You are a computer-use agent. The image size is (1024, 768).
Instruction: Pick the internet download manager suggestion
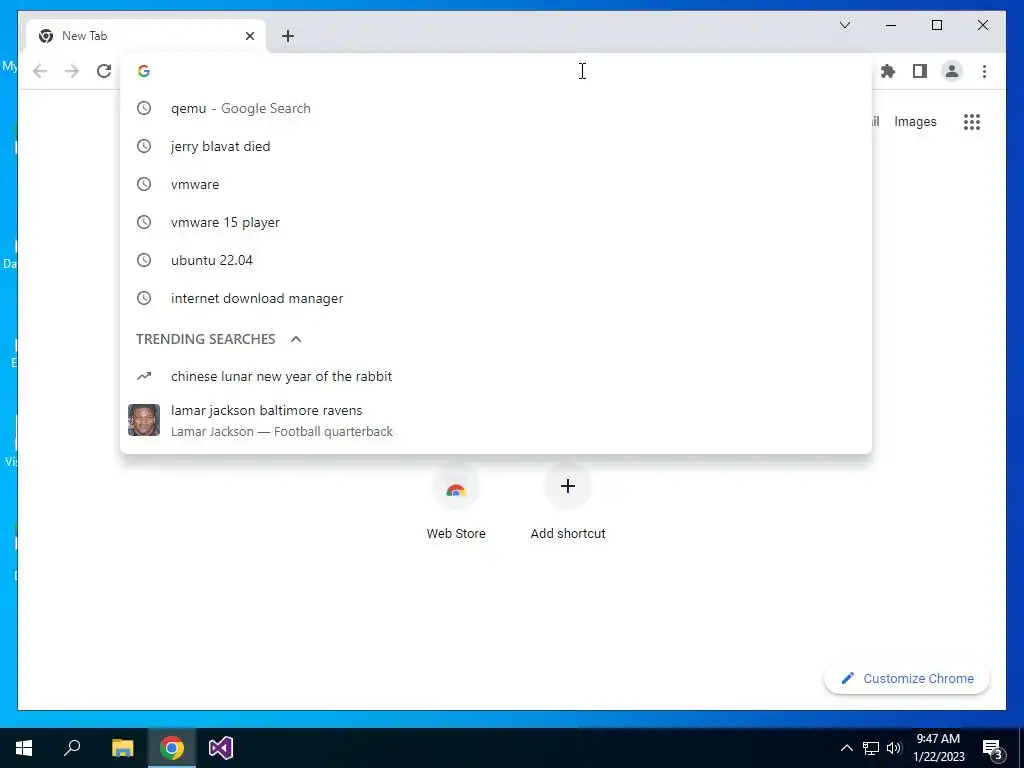496,298
